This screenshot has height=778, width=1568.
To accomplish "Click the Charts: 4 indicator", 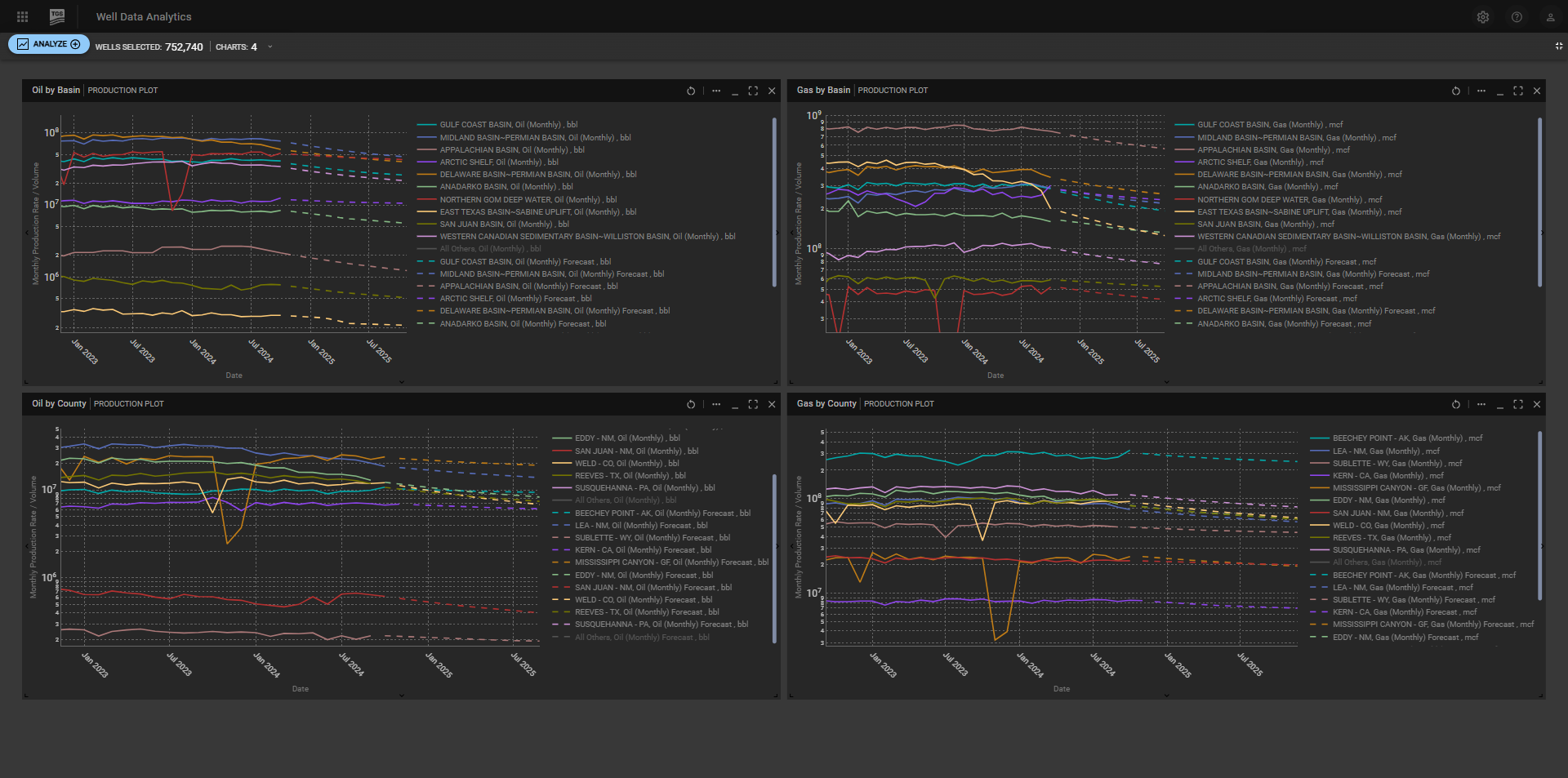I will pos(236,47).
